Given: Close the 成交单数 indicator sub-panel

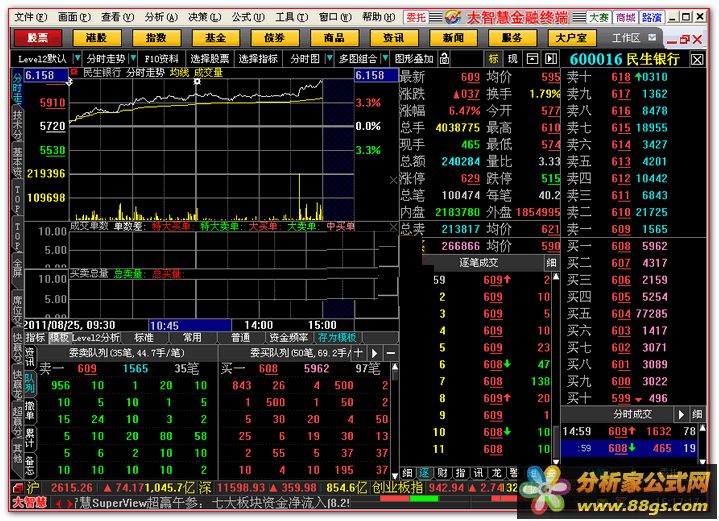Looking at the screenshot, I should [393, 227].
